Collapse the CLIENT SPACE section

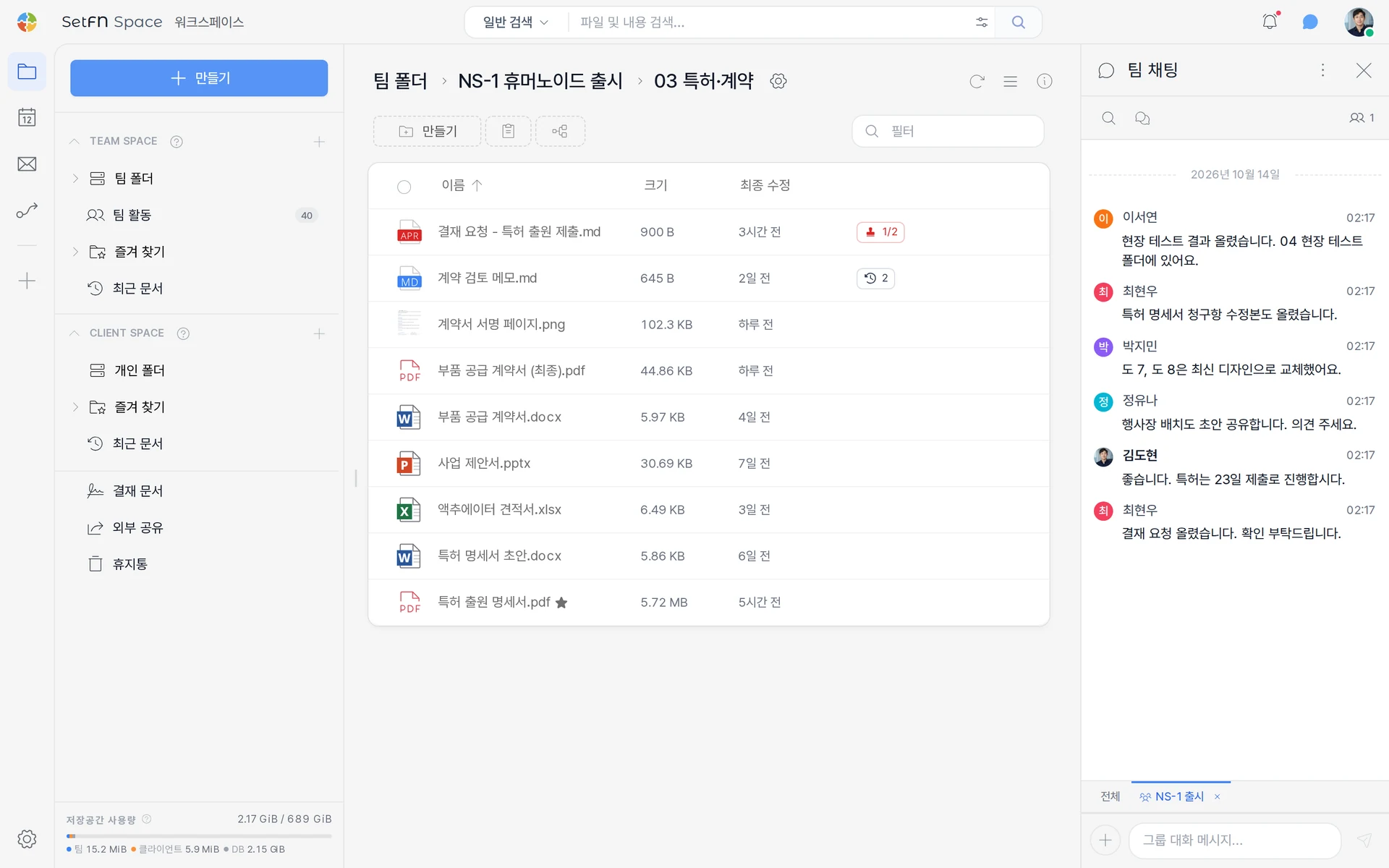click(x=74, y=333)
